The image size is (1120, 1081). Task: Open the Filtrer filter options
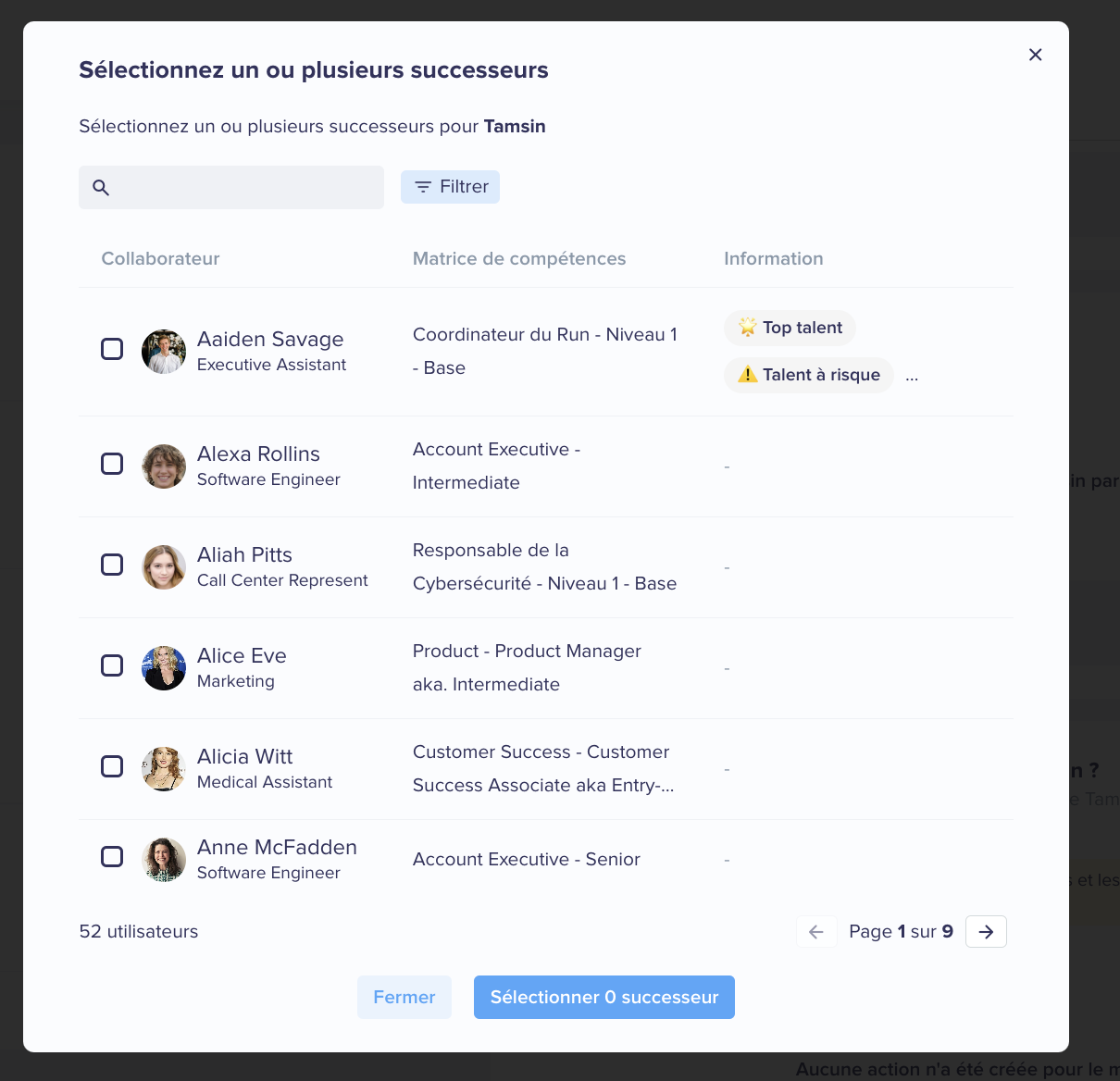pos(450,187)
